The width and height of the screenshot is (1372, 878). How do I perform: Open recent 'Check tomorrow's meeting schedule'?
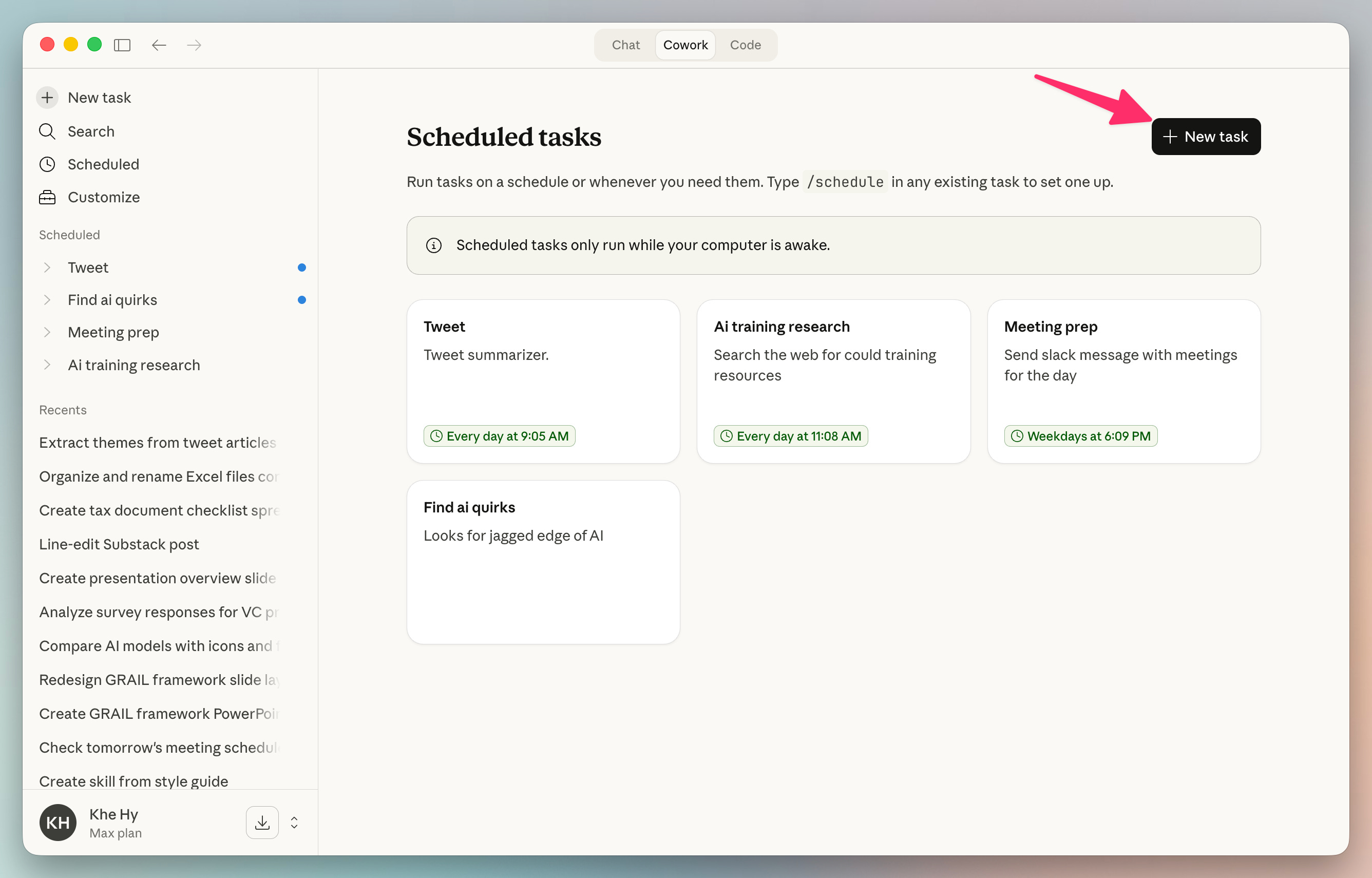(x=159, y=747)
